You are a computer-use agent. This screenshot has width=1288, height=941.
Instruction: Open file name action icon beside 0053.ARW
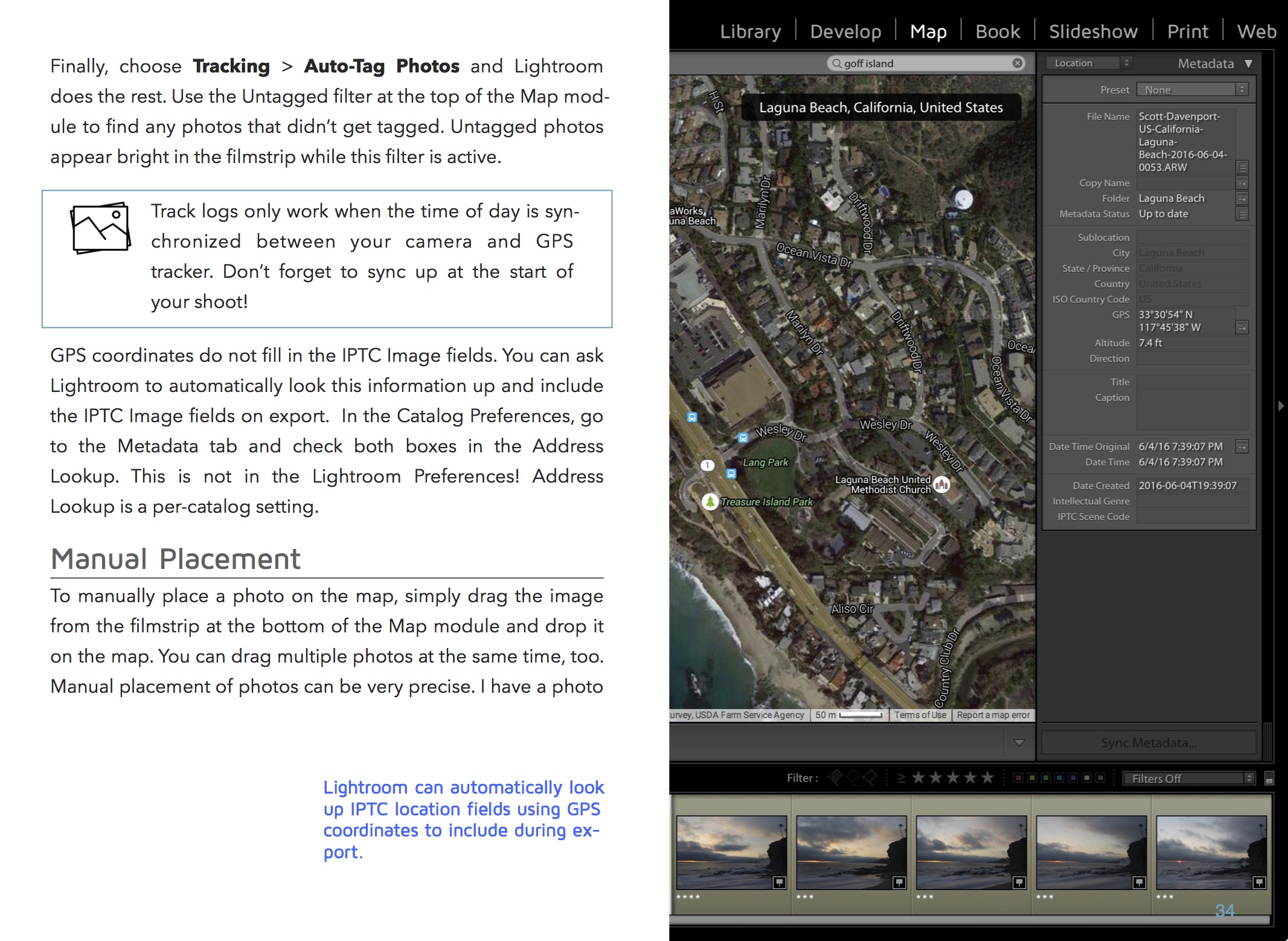1242,167
